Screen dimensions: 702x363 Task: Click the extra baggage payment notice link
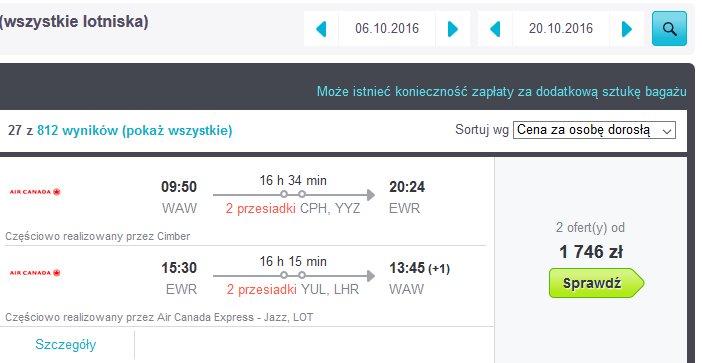click(x=501, y=91)
